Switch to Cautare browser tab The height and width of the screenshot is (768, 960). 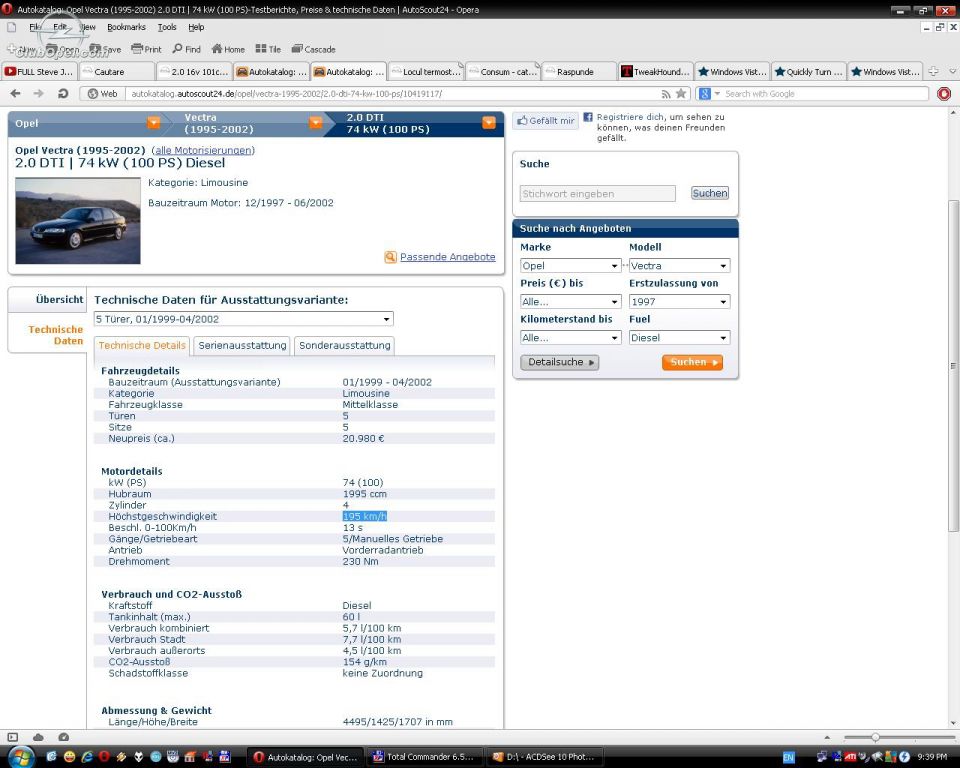[x=117, y=72]
